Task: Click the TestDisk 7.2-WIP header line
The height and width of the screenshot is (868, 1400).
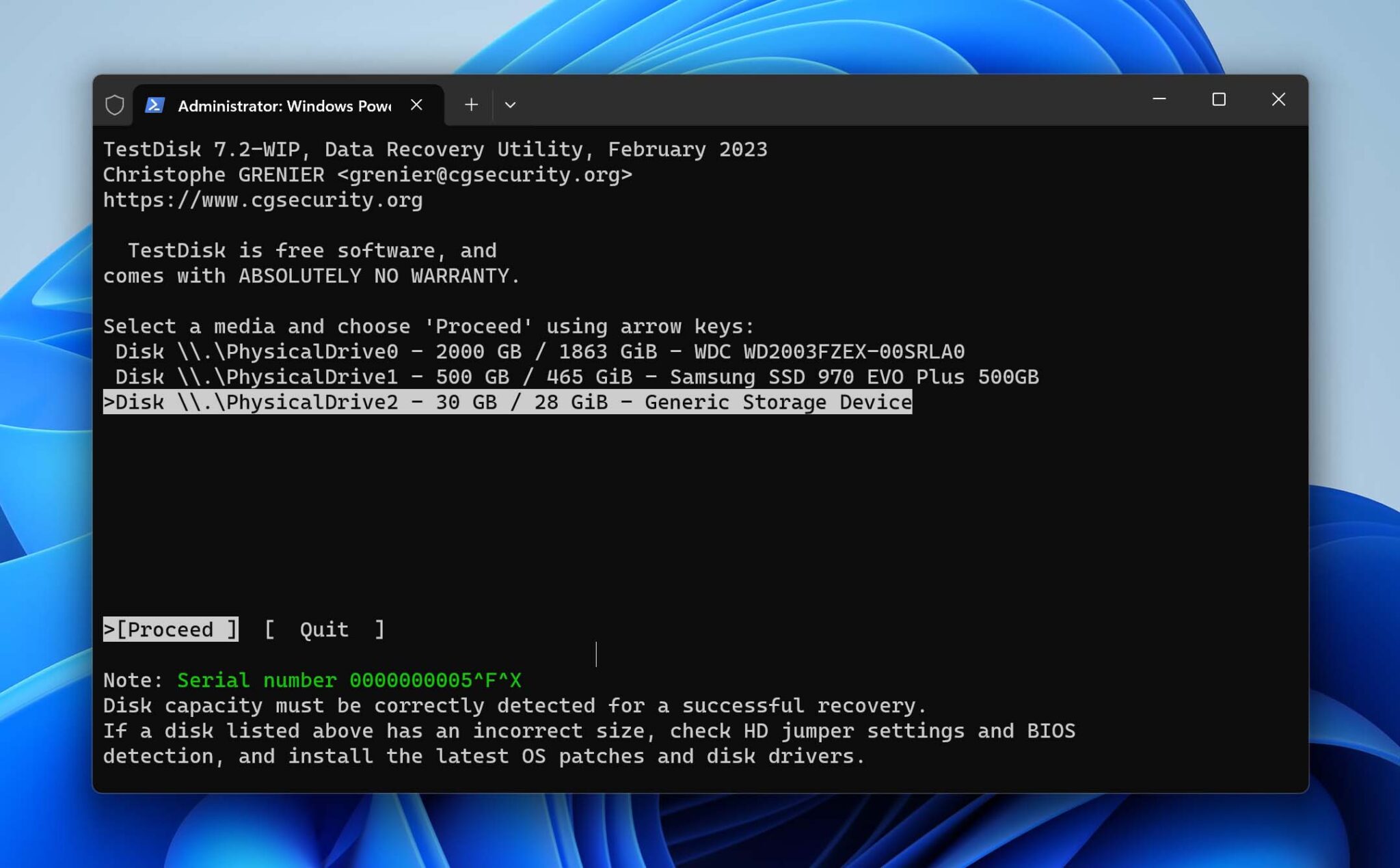Action: [x=435, y=150]
